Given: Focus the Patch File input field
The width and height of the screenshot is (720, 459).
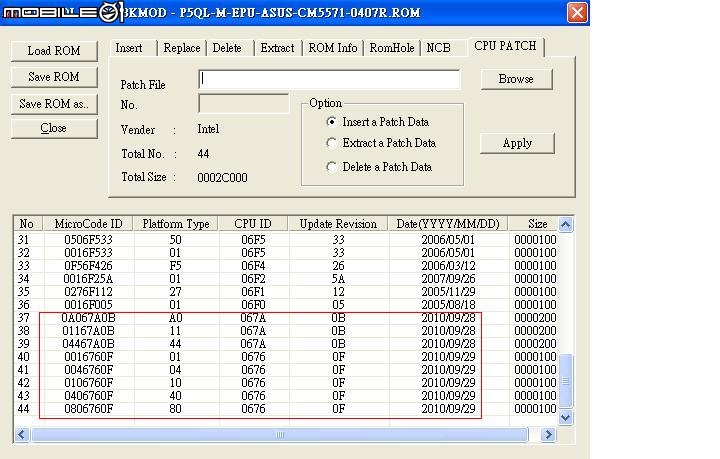Looking at the screenshot, I should 329,79.
